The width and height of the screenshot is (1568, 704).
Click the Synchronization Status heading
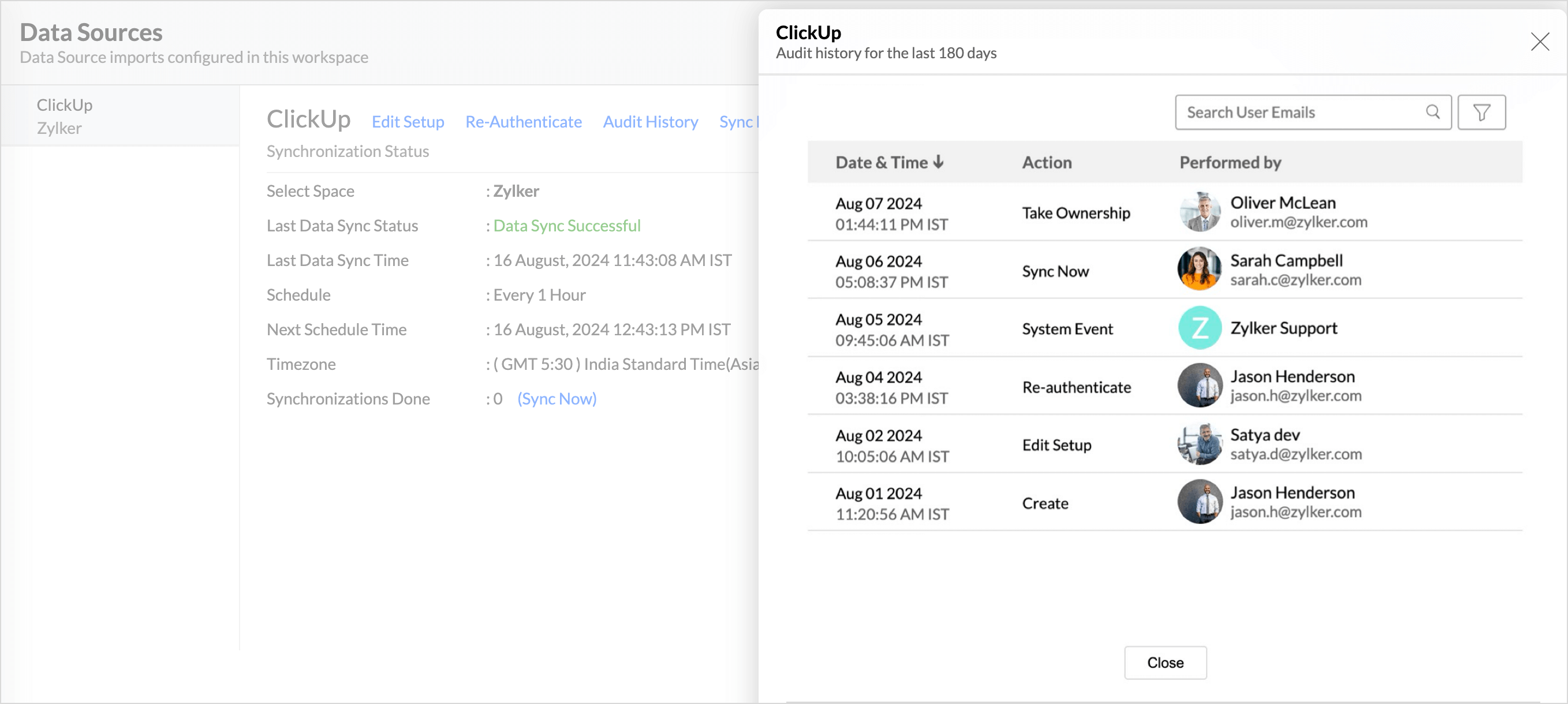[x=348, y=152]
